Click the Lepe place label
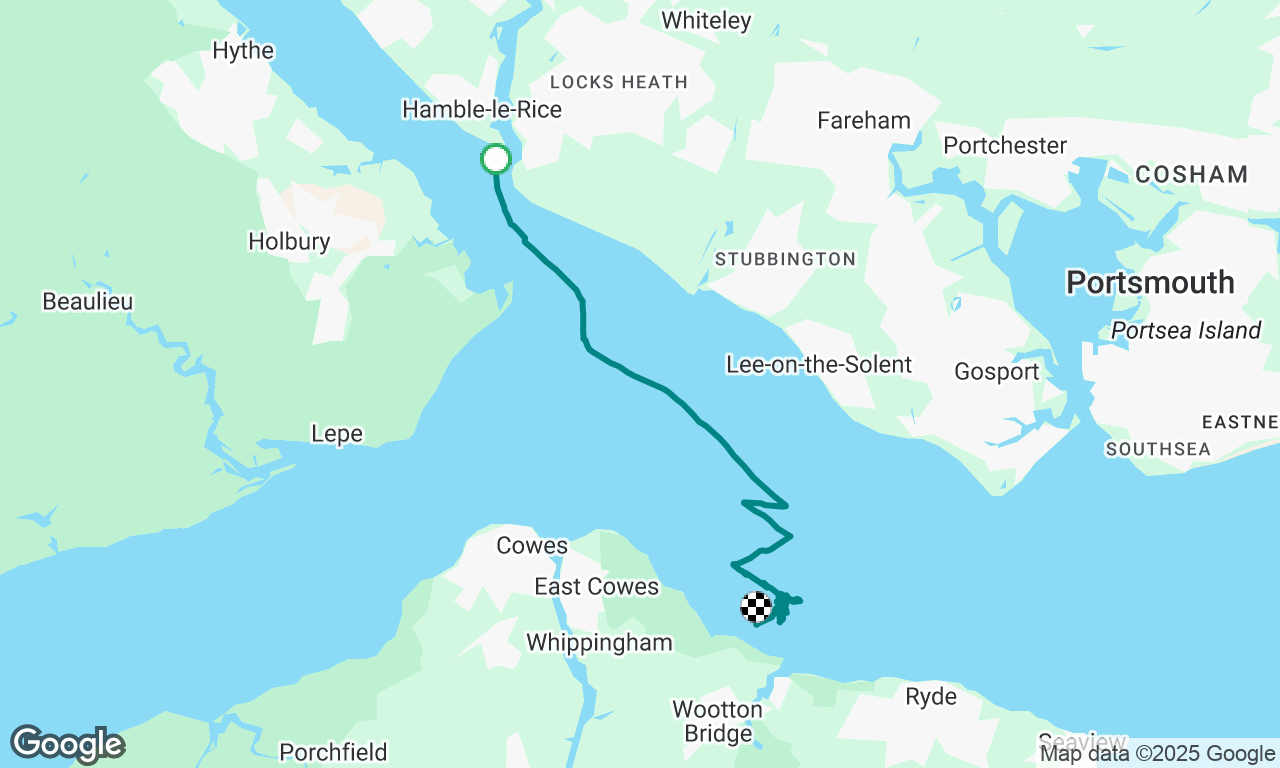Image resolution: width=1280 pixels, height=768 pixels. [x=337, y=434]
